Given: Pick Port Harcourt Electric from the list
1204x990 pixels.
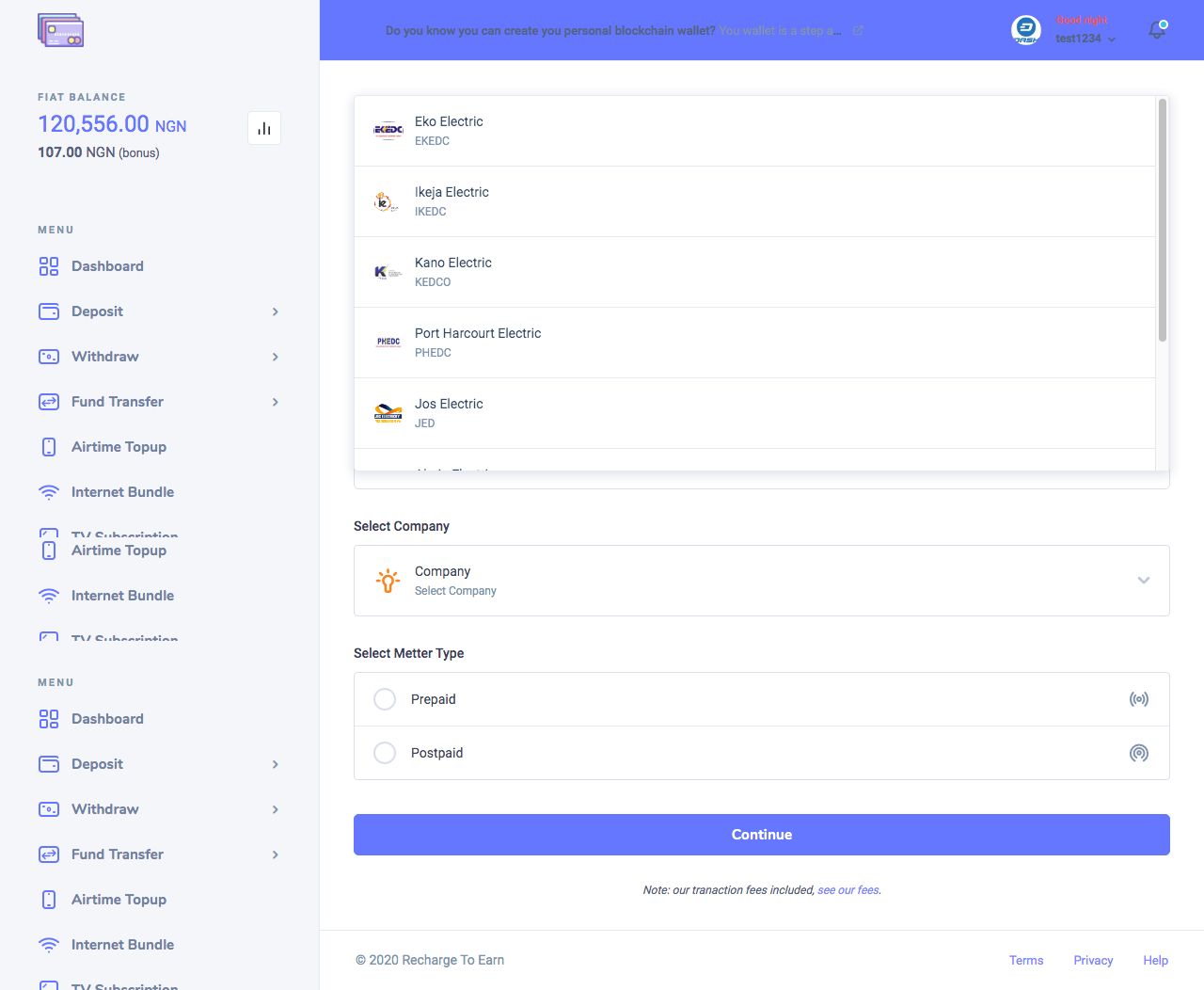Looking at the screenshot, I should click(x=754, y=343).
